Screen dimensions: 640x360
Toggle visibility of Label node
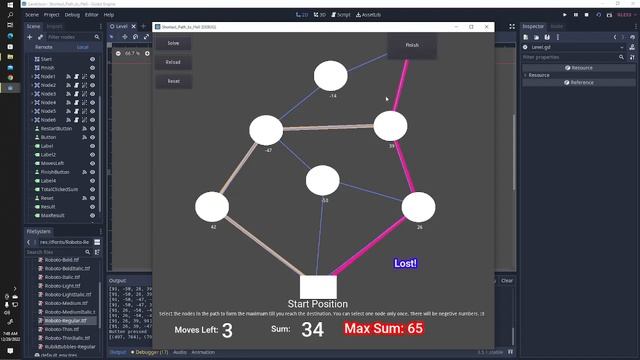point(93,146)
